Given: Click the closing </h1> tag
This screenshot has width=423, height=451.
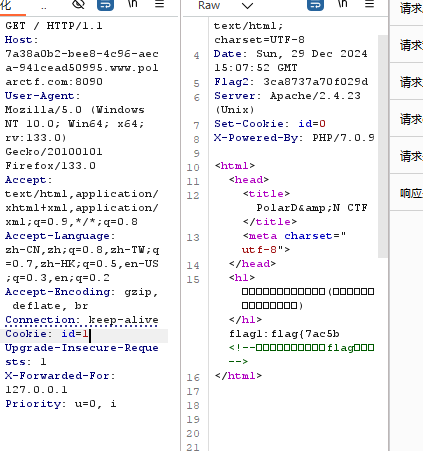Looking at the screenshot, I should [245, 320].
